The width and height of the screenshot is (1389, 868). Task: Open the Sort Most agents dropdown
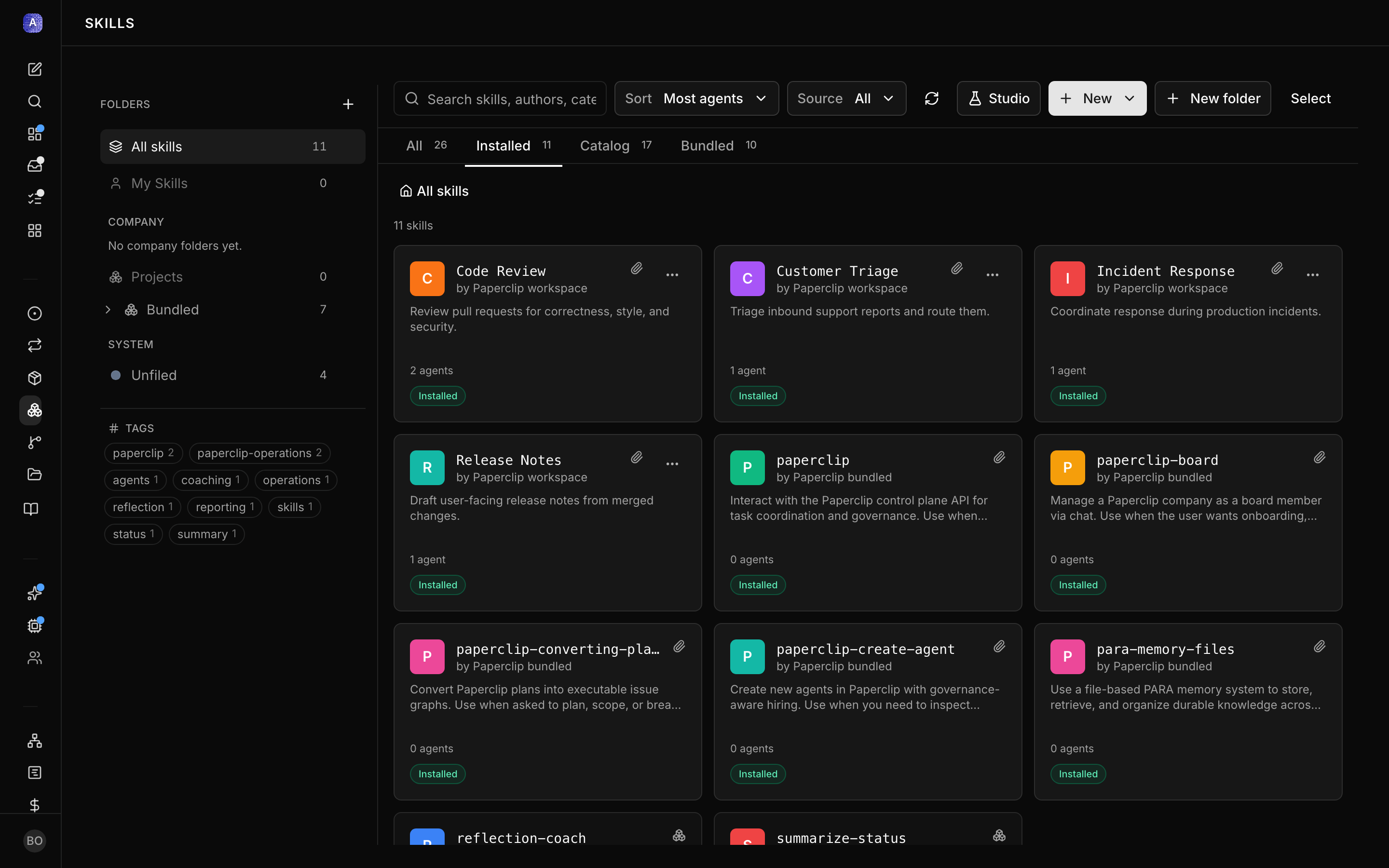[696, 99]
